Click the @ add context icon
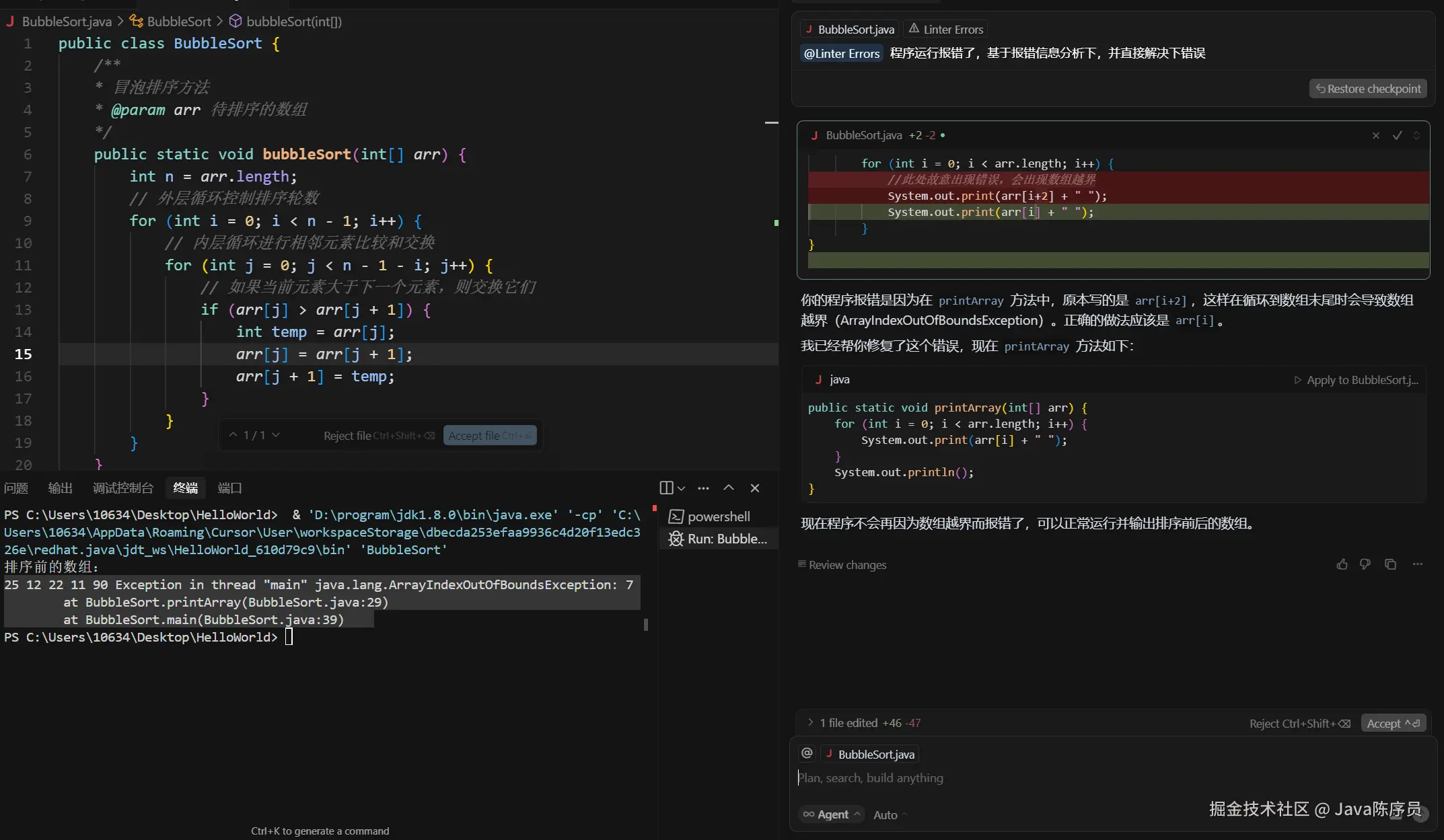This screenshot has height=840, width=1444. 807,753
